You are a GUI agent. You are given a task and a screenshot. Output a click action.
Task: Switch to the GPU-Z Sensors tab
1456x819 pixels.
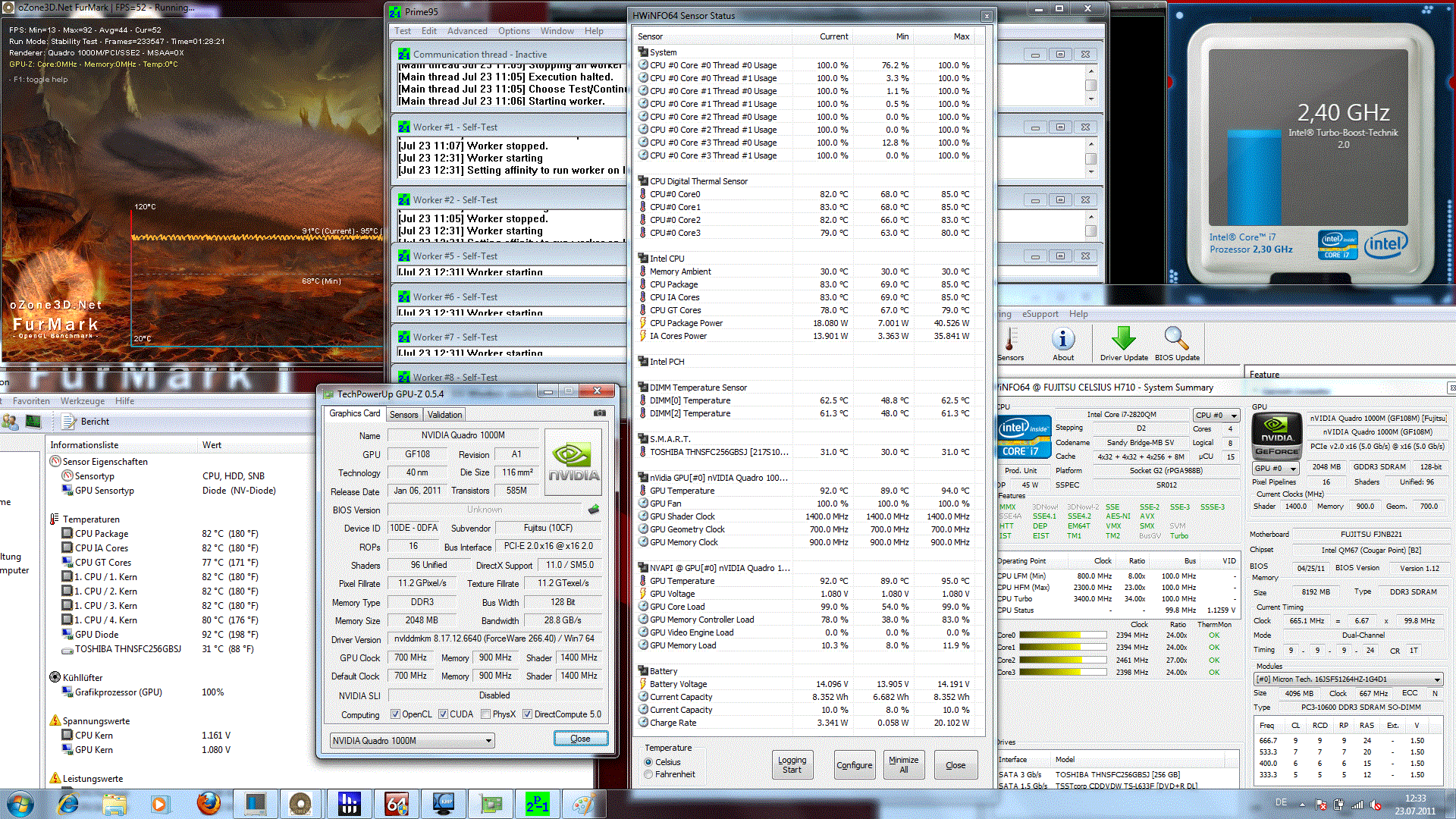pos(403,415)
